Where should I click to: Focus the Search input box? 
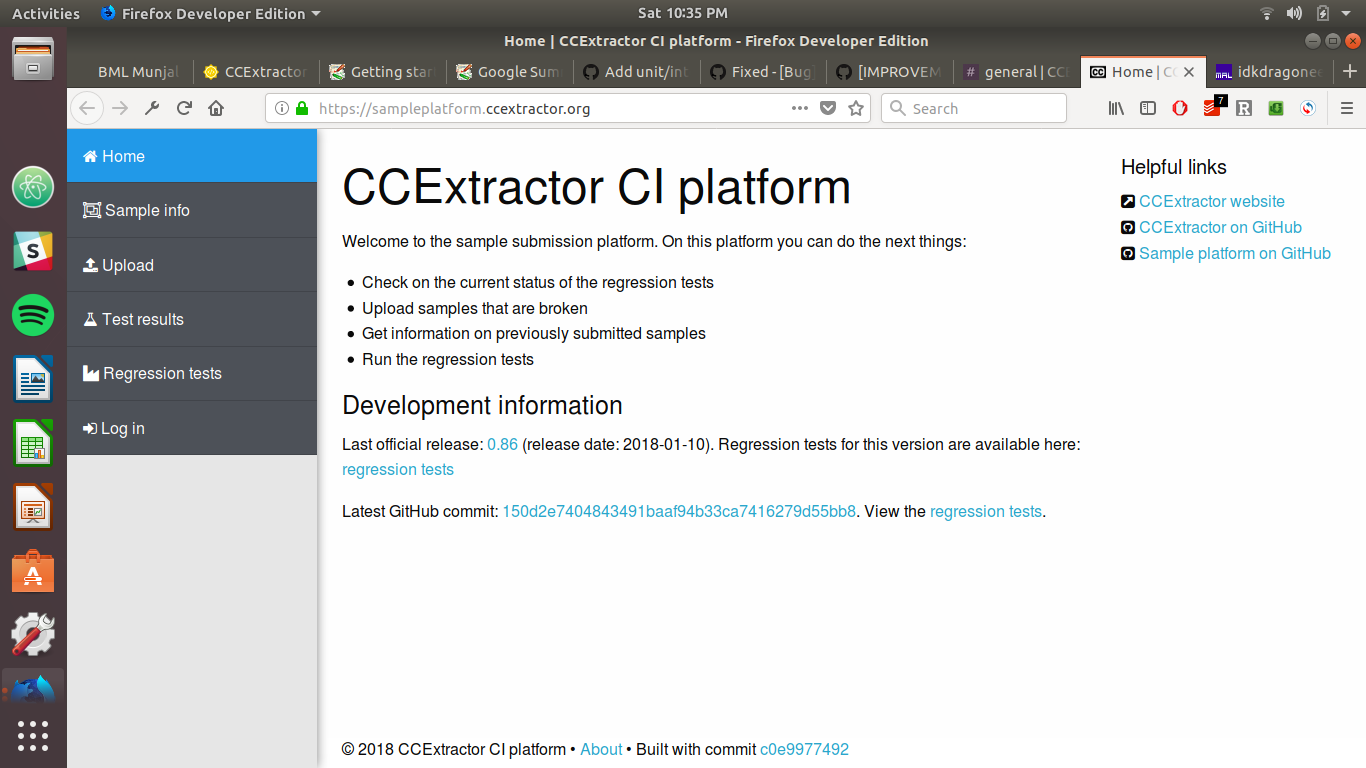tap(973, 108)
